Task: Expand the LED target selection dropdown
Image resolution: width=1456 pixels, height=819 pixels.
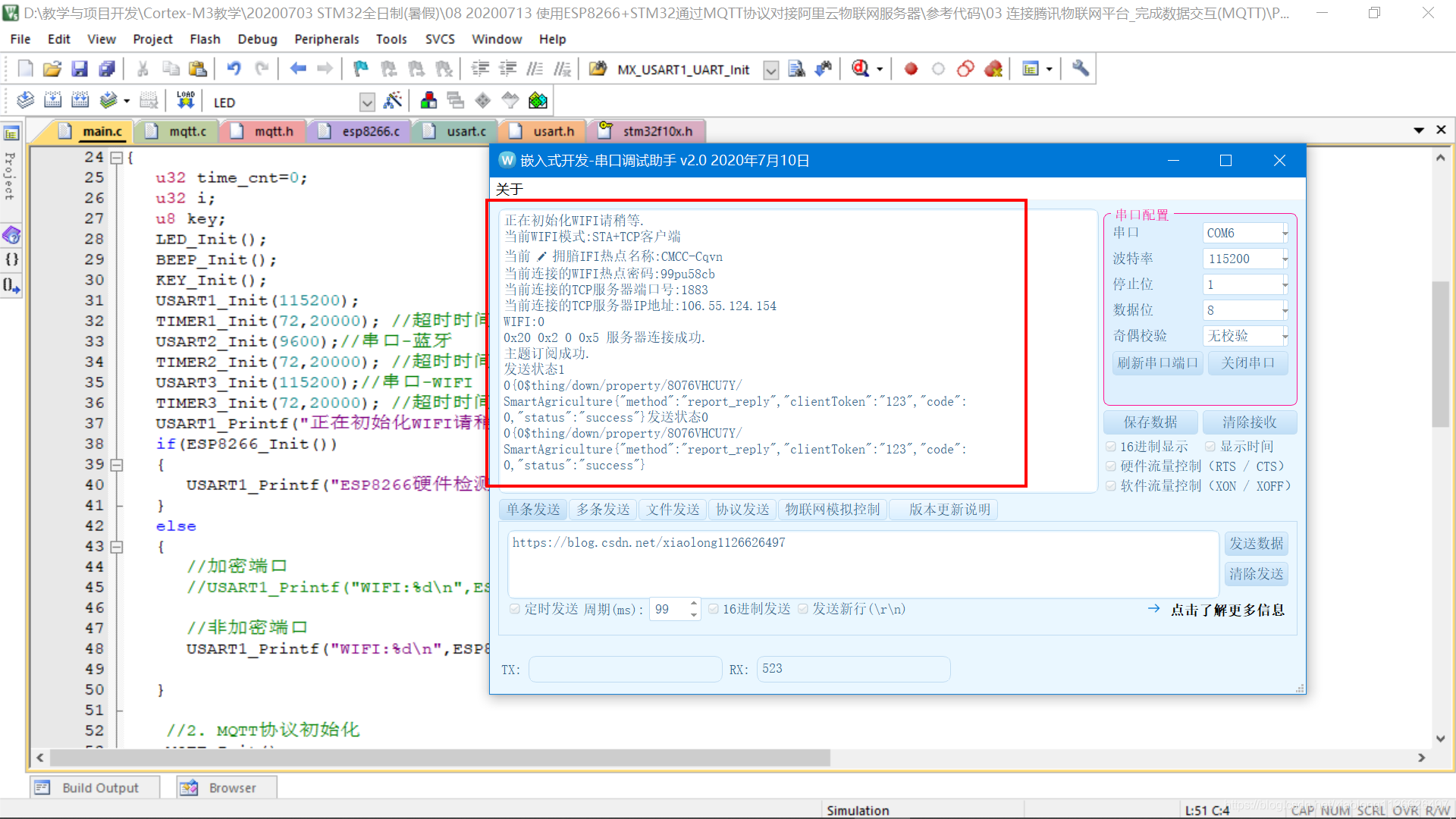Action: click(367, 102)
